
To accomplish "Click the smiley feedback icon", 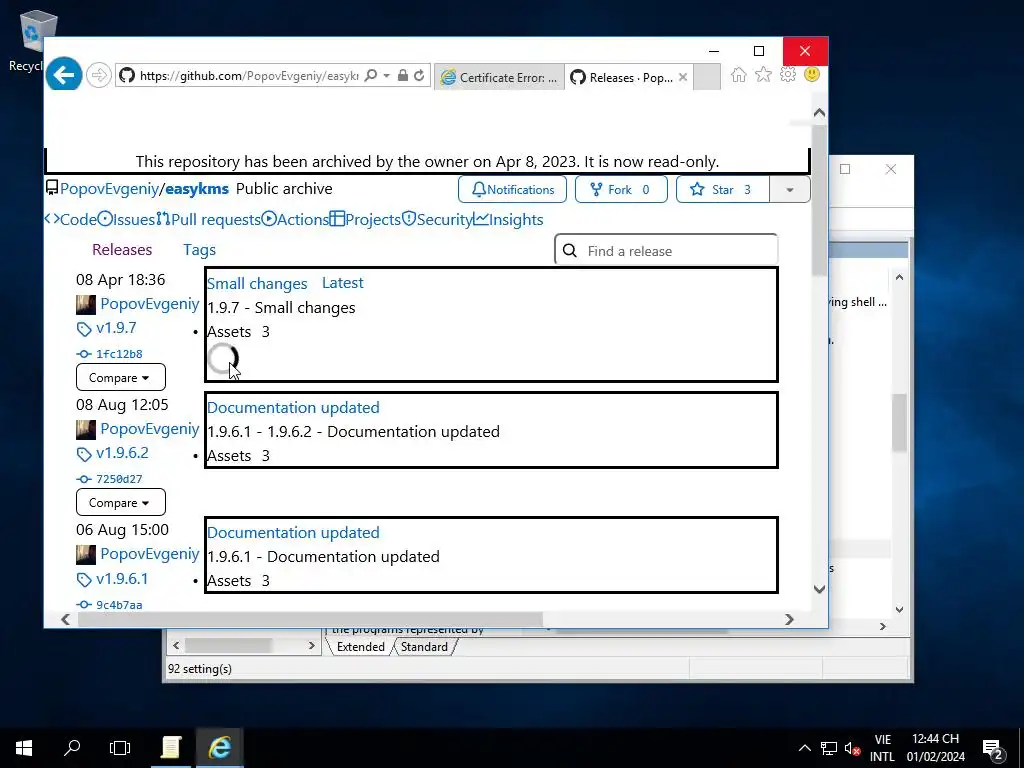I will pos(812,74).
